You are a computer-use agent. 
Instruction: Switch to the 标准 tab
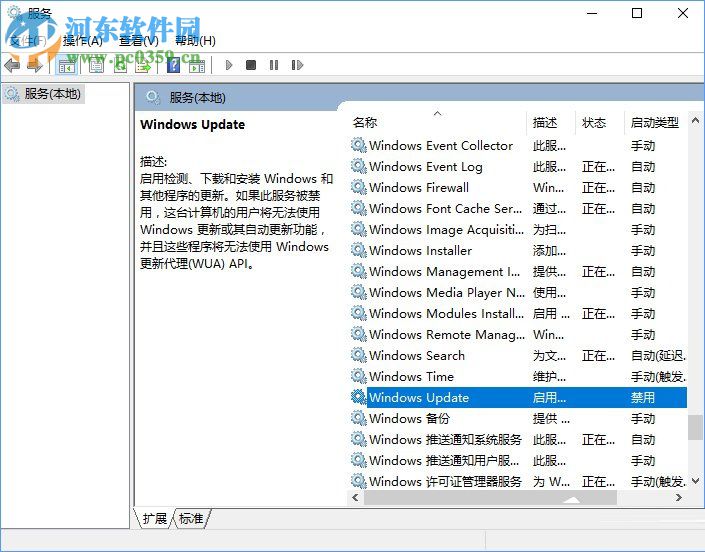point(191,518)
